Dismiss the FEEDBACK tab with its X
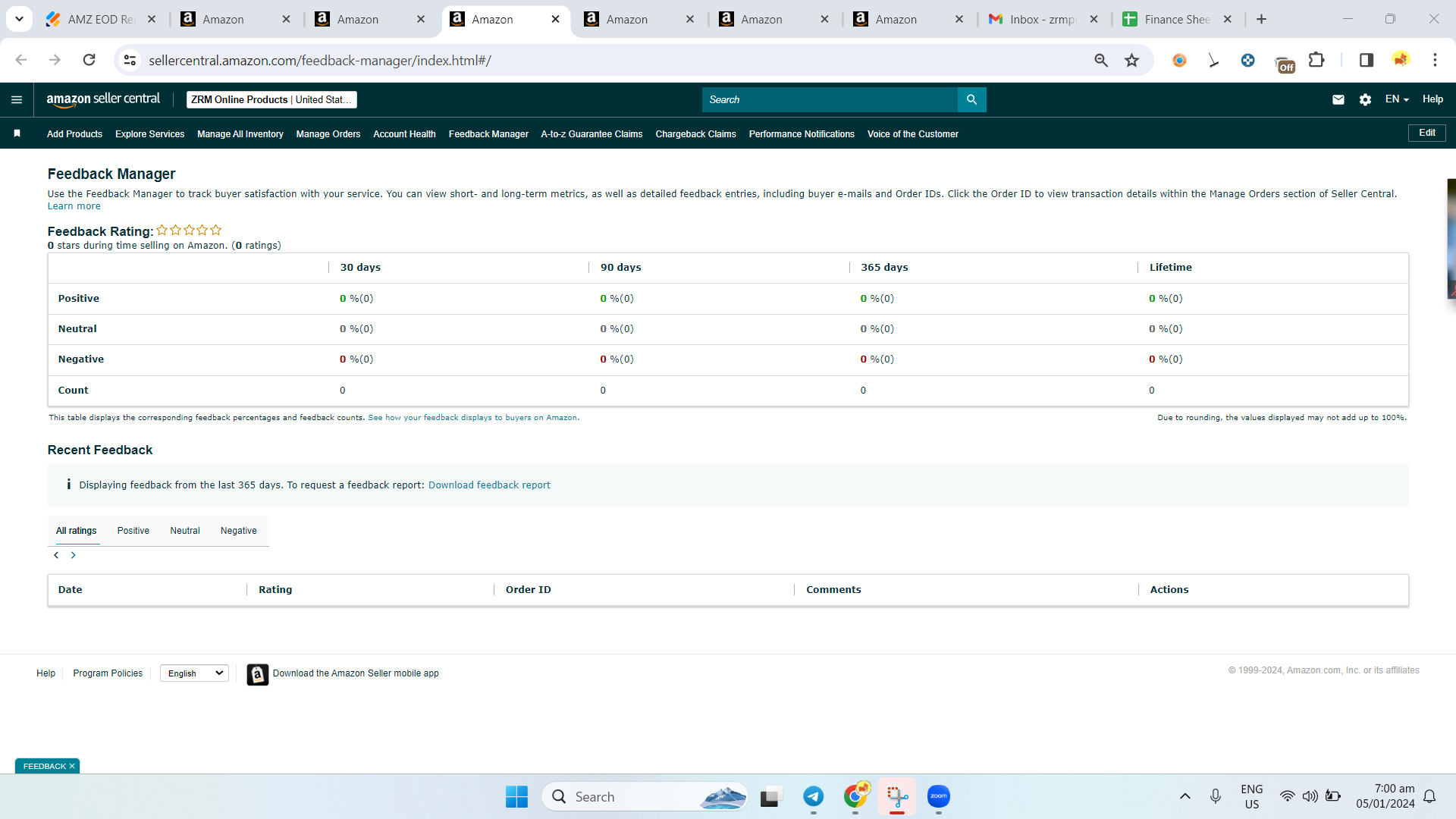This screenshot has width=1456, height=819. pyautogui.click(x=72, y=767)
